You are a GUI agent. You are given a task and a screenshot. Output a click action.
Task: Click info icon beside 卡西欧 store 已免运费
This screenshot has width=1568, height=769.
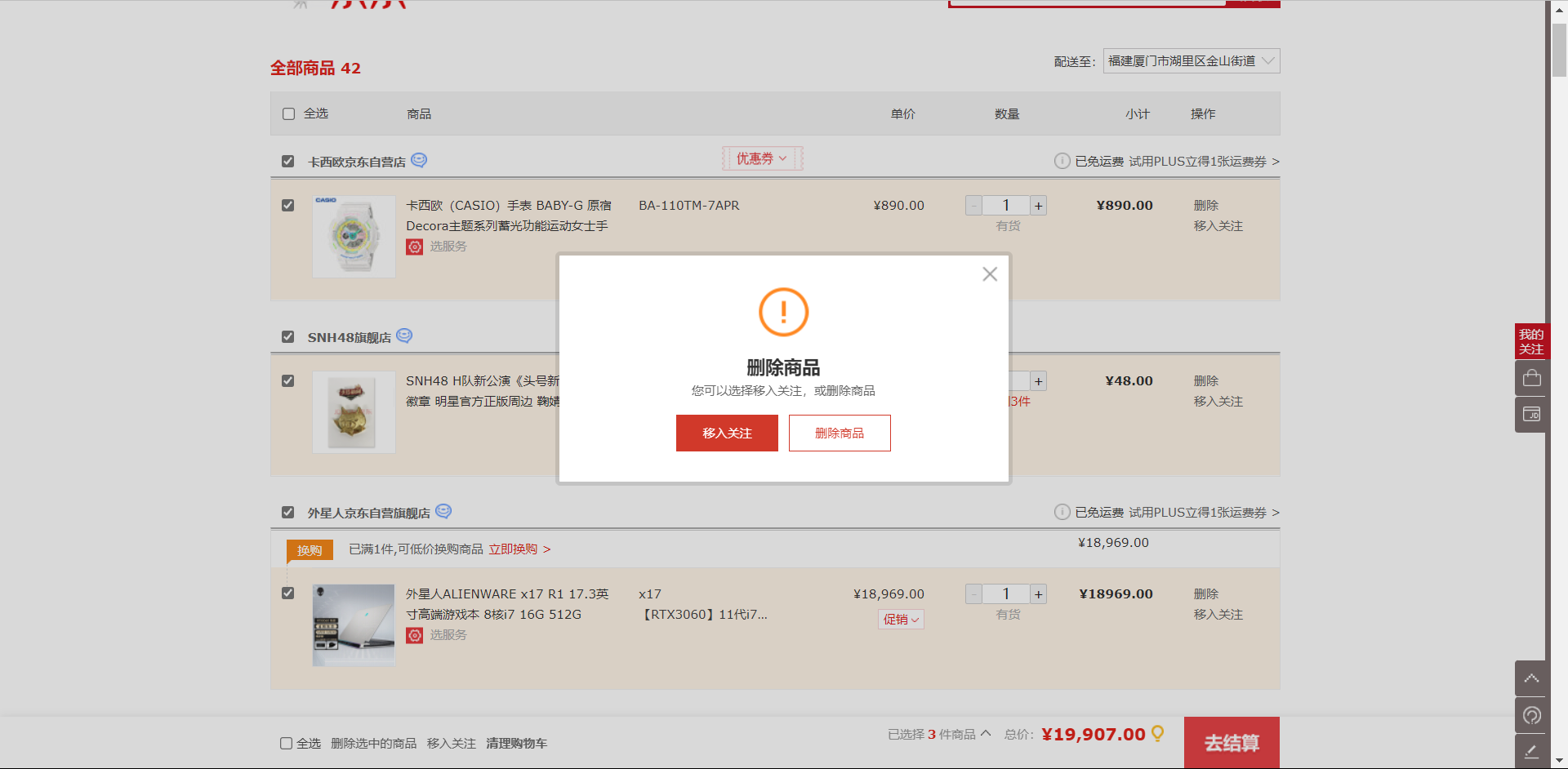(1062, 161)
